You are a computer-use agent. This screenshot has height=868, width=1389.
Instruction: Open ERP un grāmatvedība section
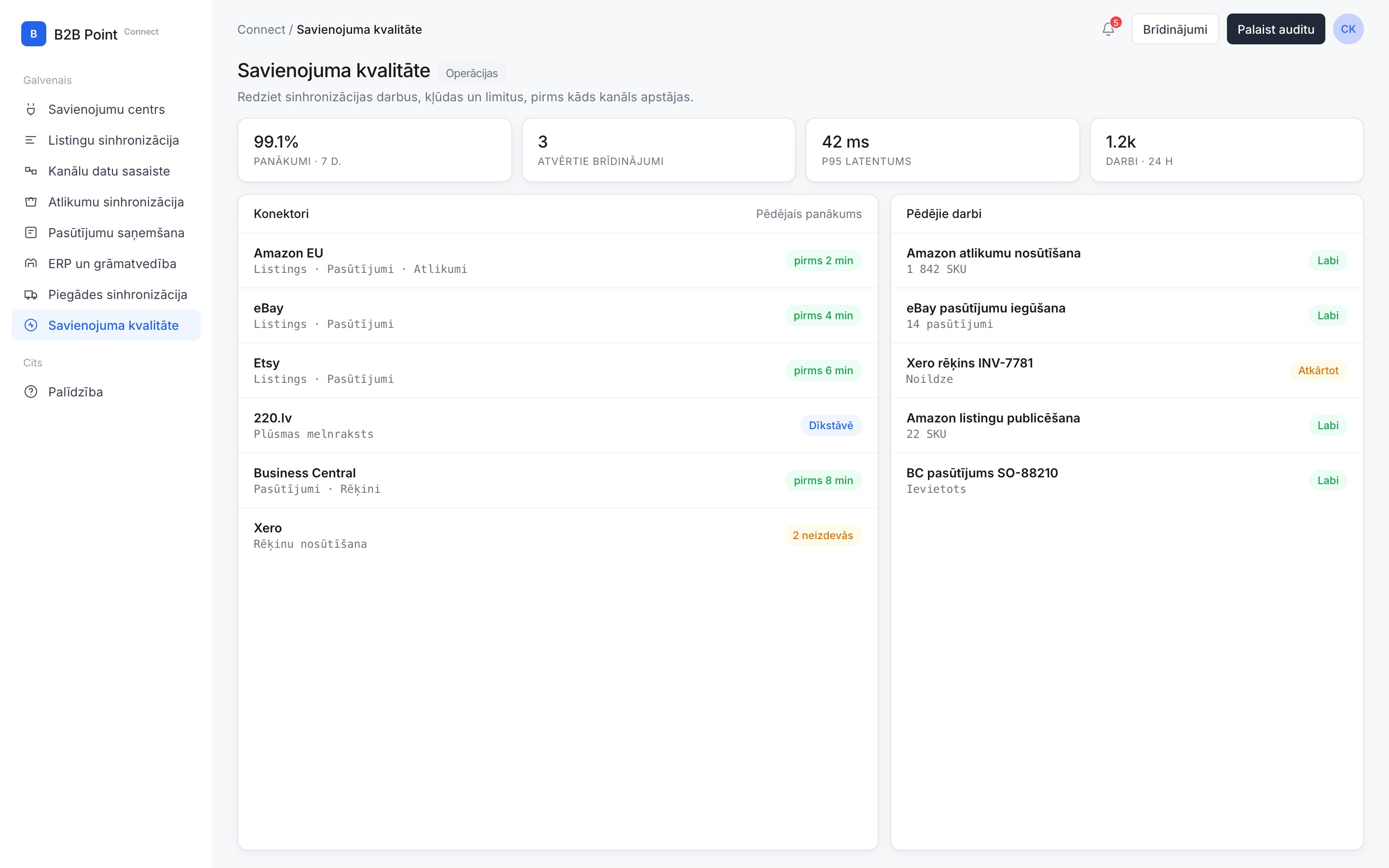point(106,263)
